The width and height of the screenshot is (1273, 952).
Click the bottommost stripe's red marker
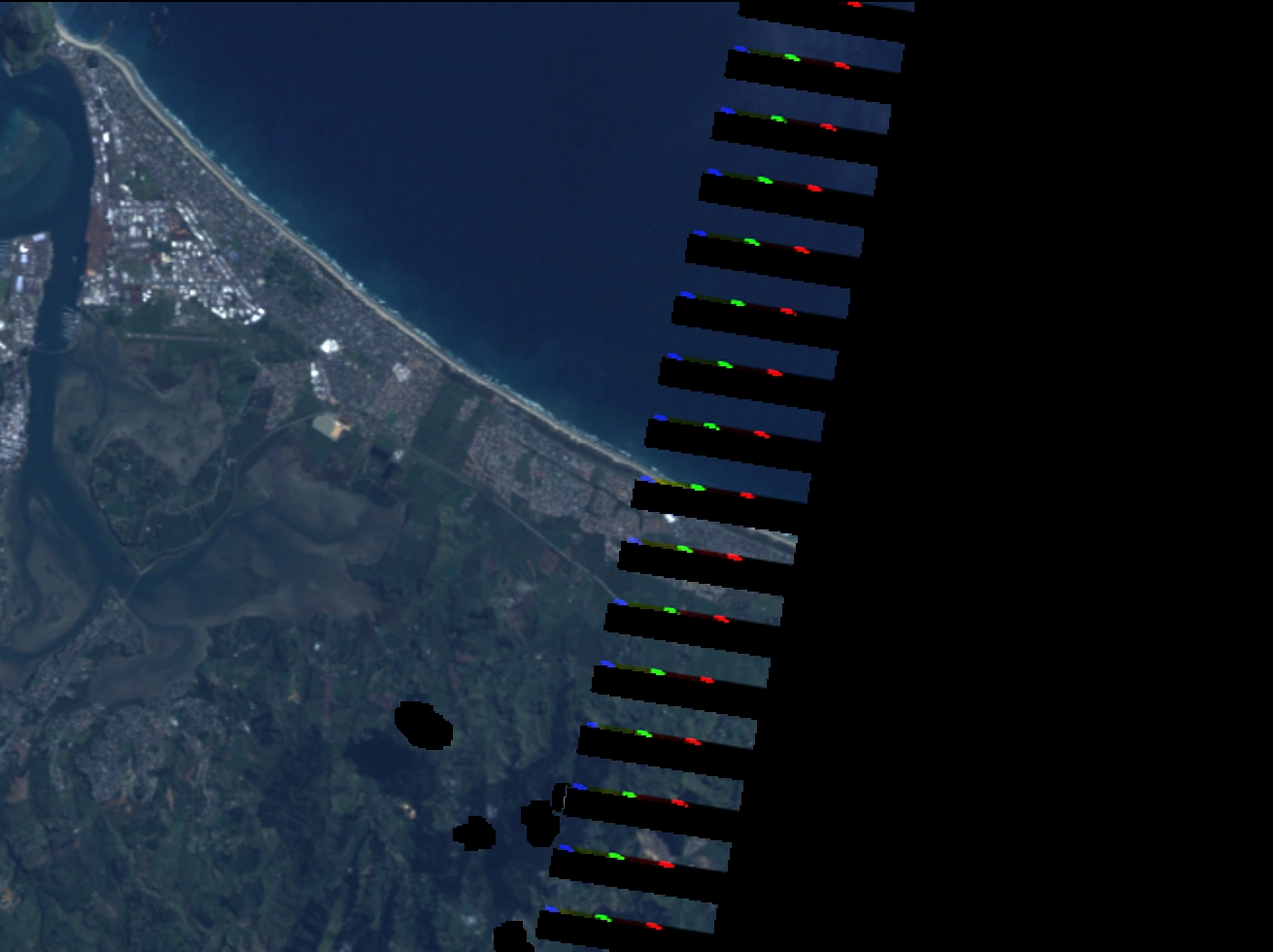point(653,926)
